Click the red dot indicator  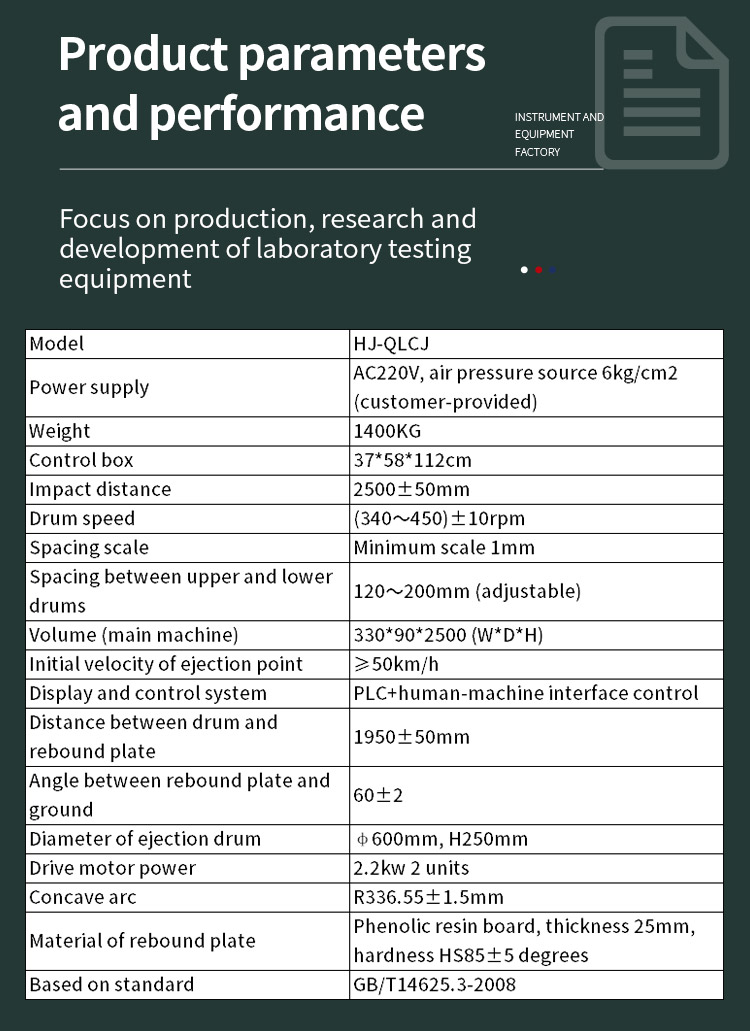[538, 270]
